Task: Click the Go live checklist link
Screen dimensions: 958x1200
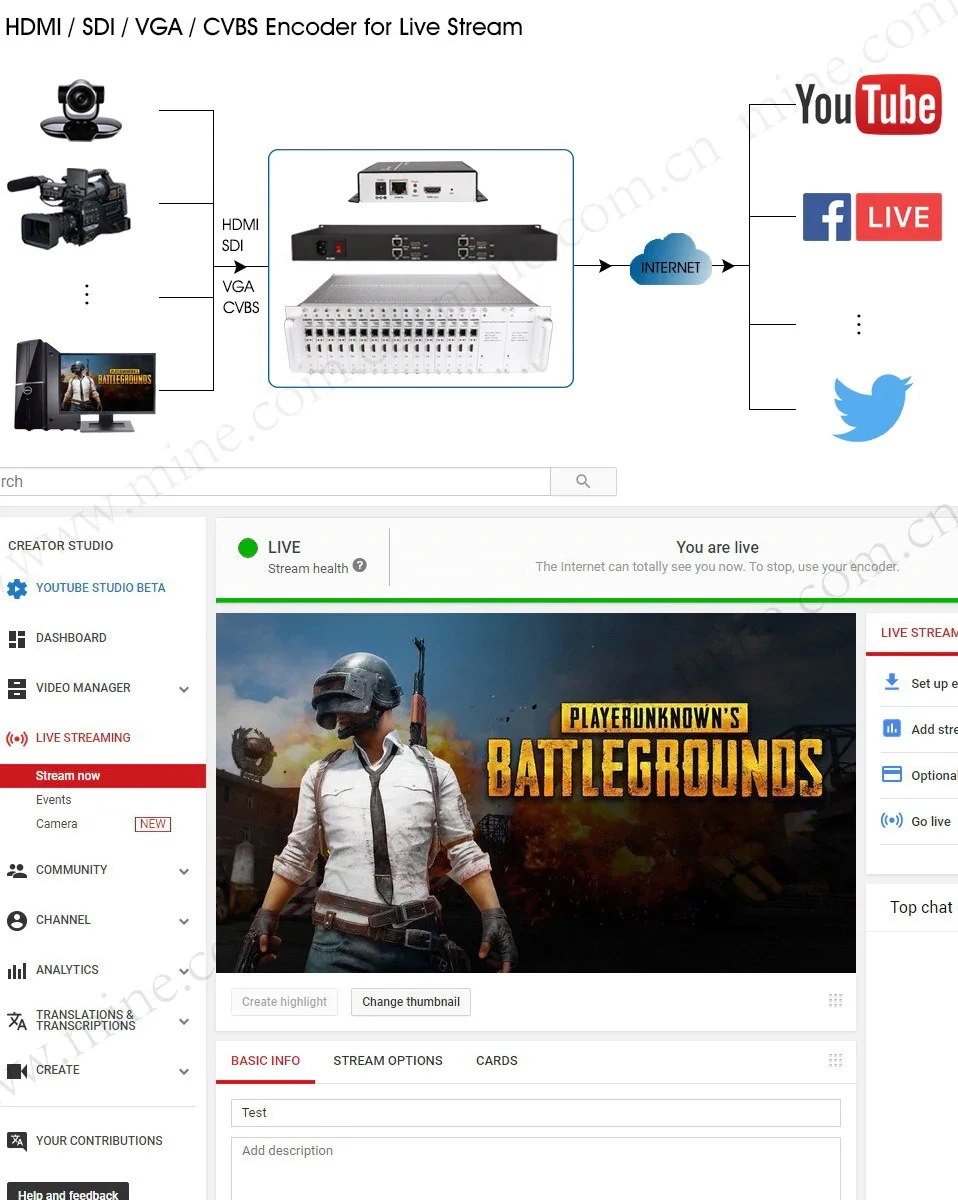Action: pyautogui.click(x=931, y=822)
